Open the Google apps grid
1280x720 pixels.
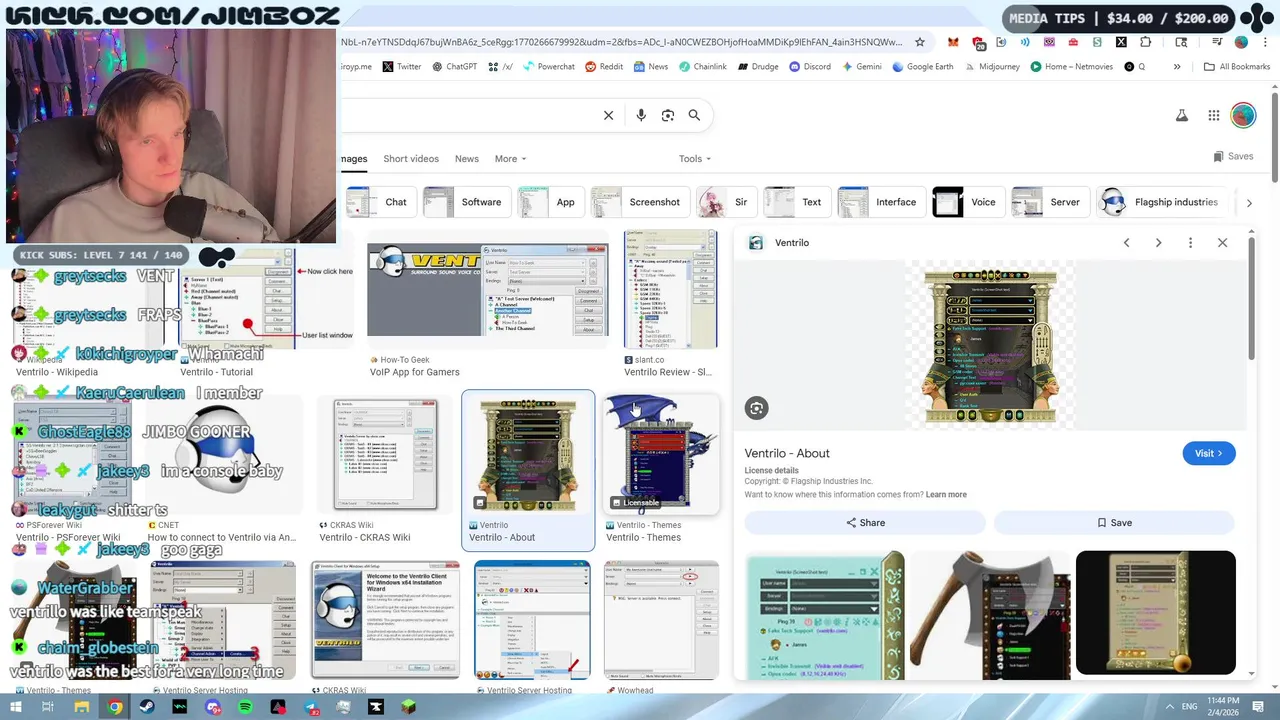pyautogui.click(x=1213, y=115)
